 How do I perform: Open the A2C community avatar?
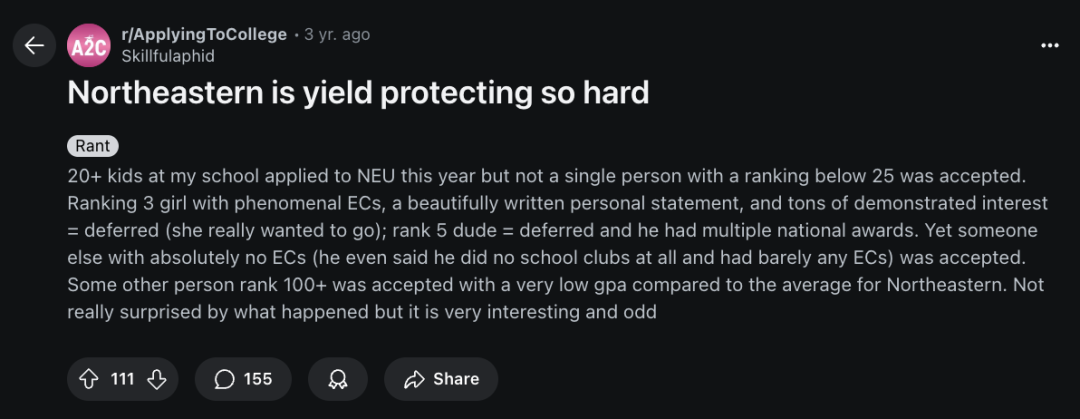pyautogui.click(x=88, y=45)
